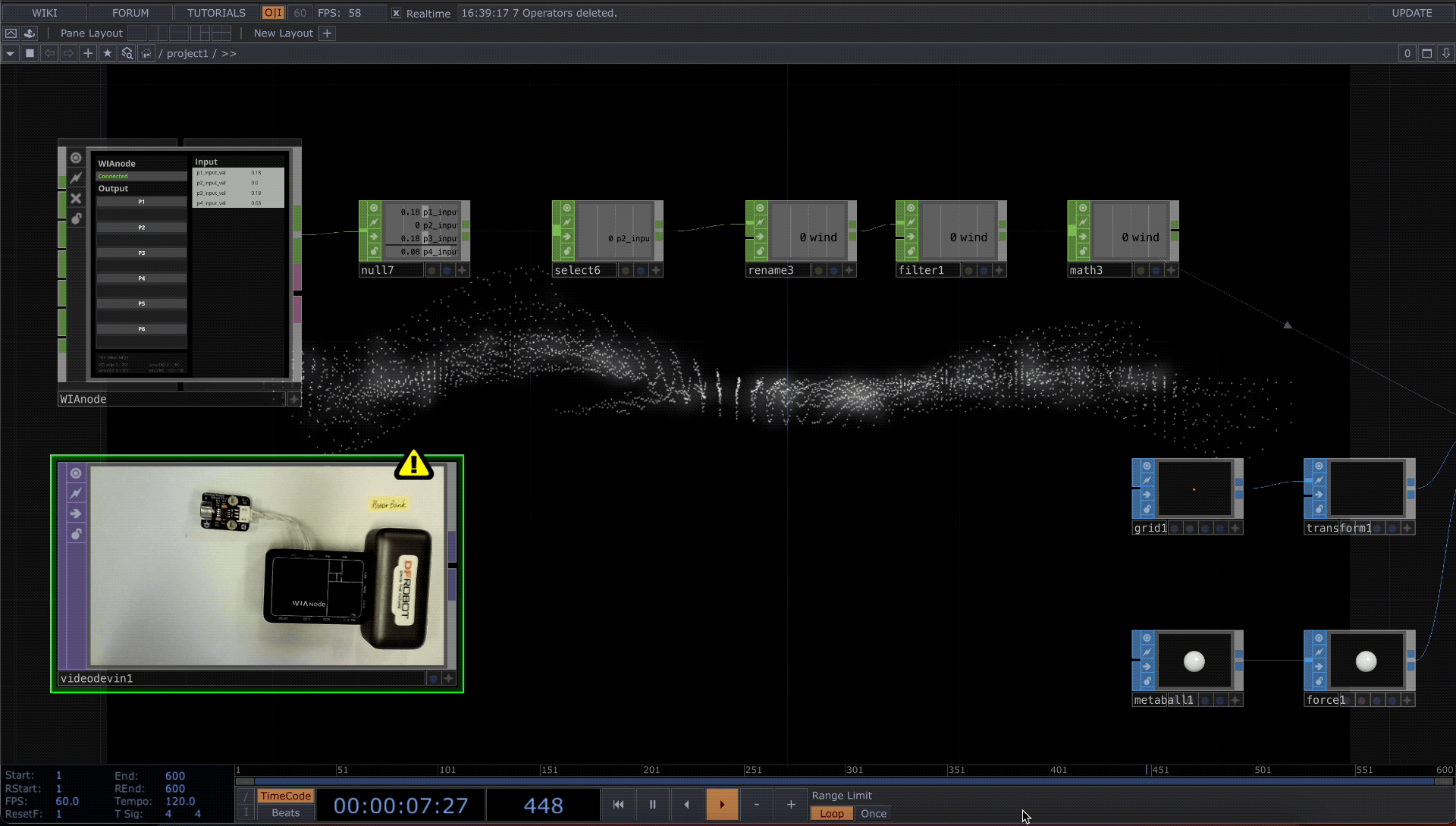
Task: Click viewer active icon on videodevin1 node
Action: (x=76, y=473)
